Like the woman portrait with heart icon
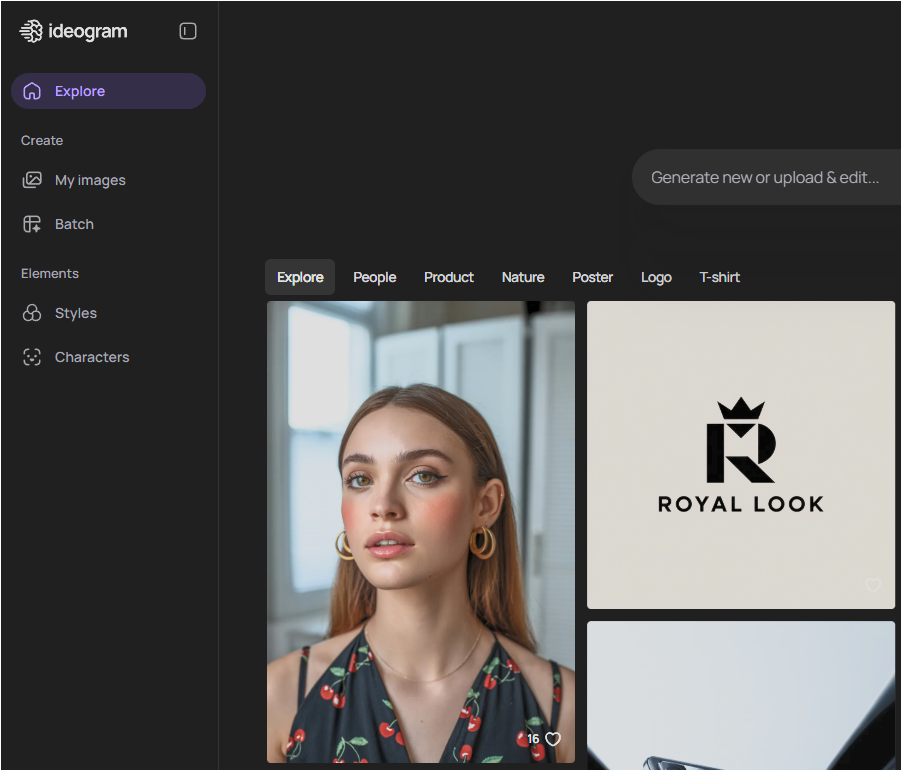902x771 pixels. [x=553, y=739]
